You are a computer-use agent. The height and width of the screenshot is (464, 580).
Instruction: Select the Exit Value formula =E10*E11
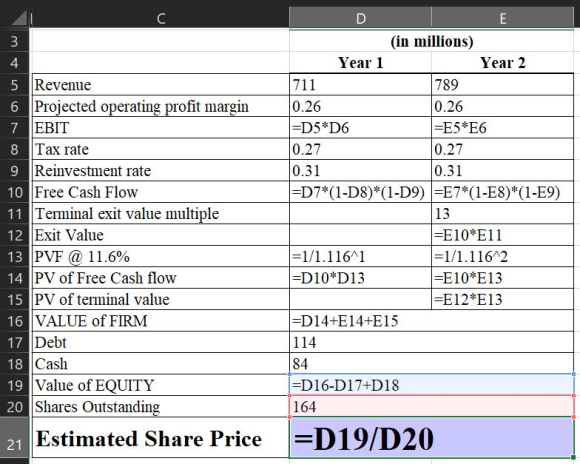click(x=503, y=235)
